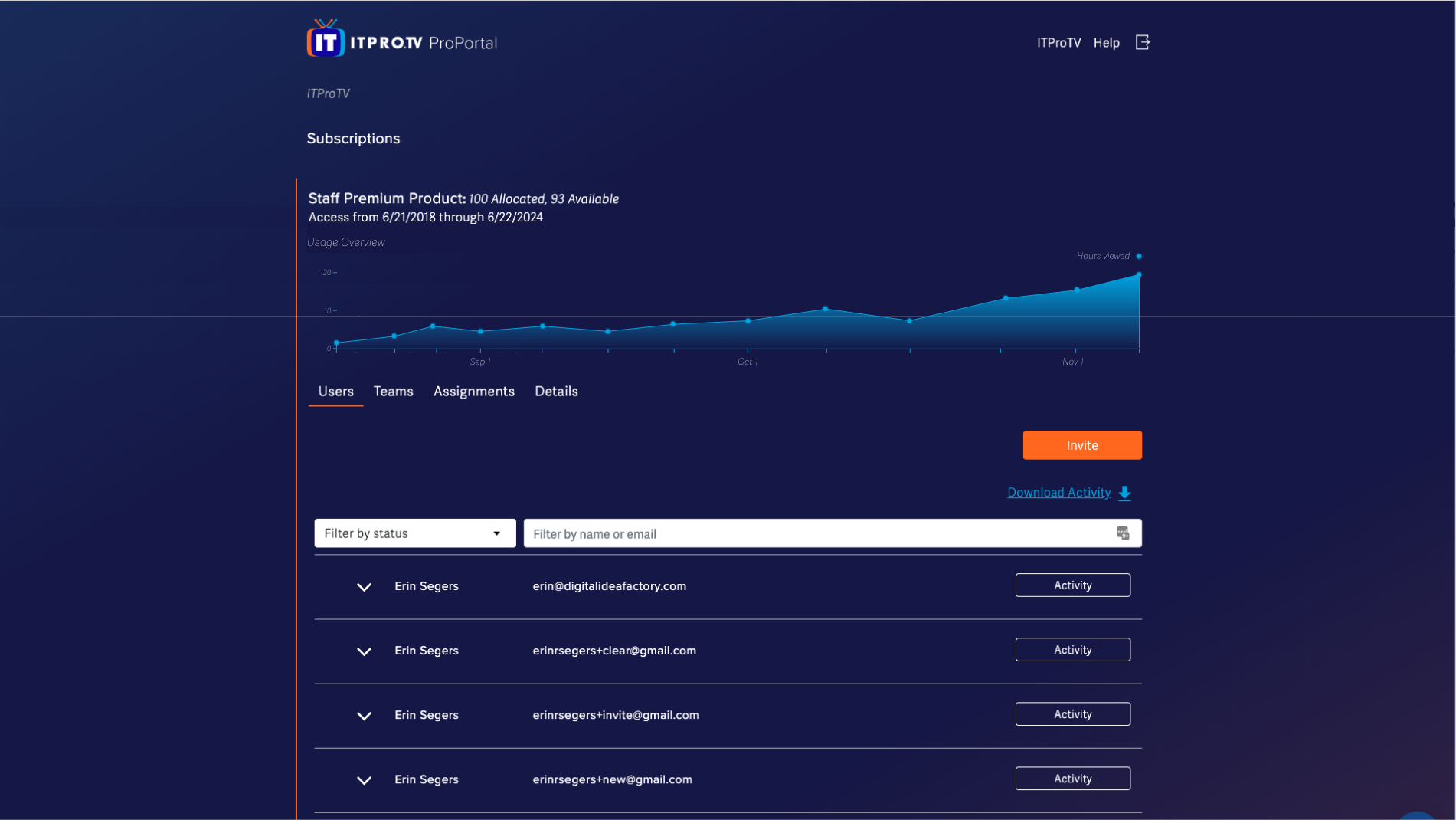View Activity for erinrsegers+new@gmail.com
Image resolution: width=1456 pixels, height=820 pixels.
[1072, 779]
